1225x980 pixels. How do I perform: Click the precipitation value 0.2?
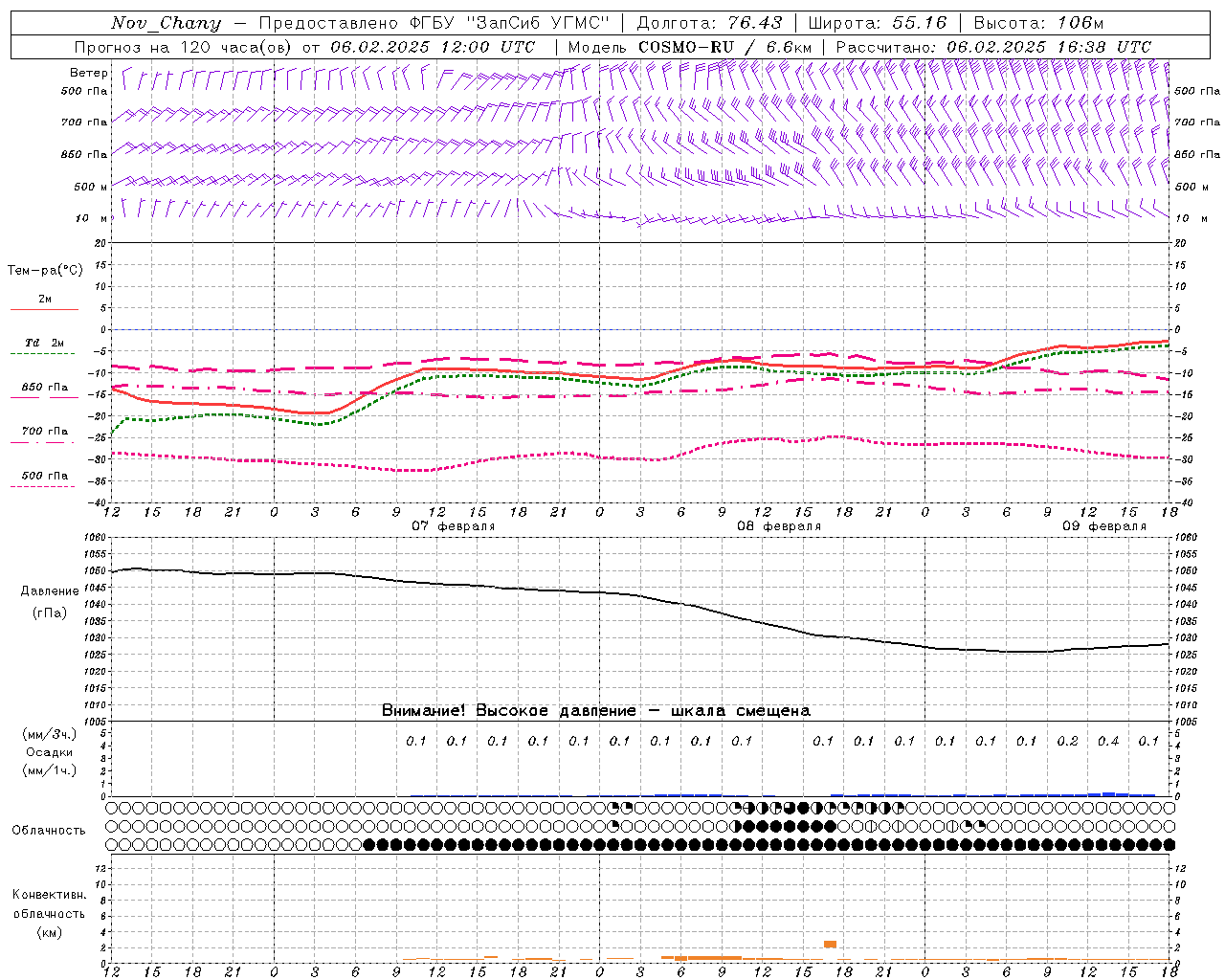1067,742
